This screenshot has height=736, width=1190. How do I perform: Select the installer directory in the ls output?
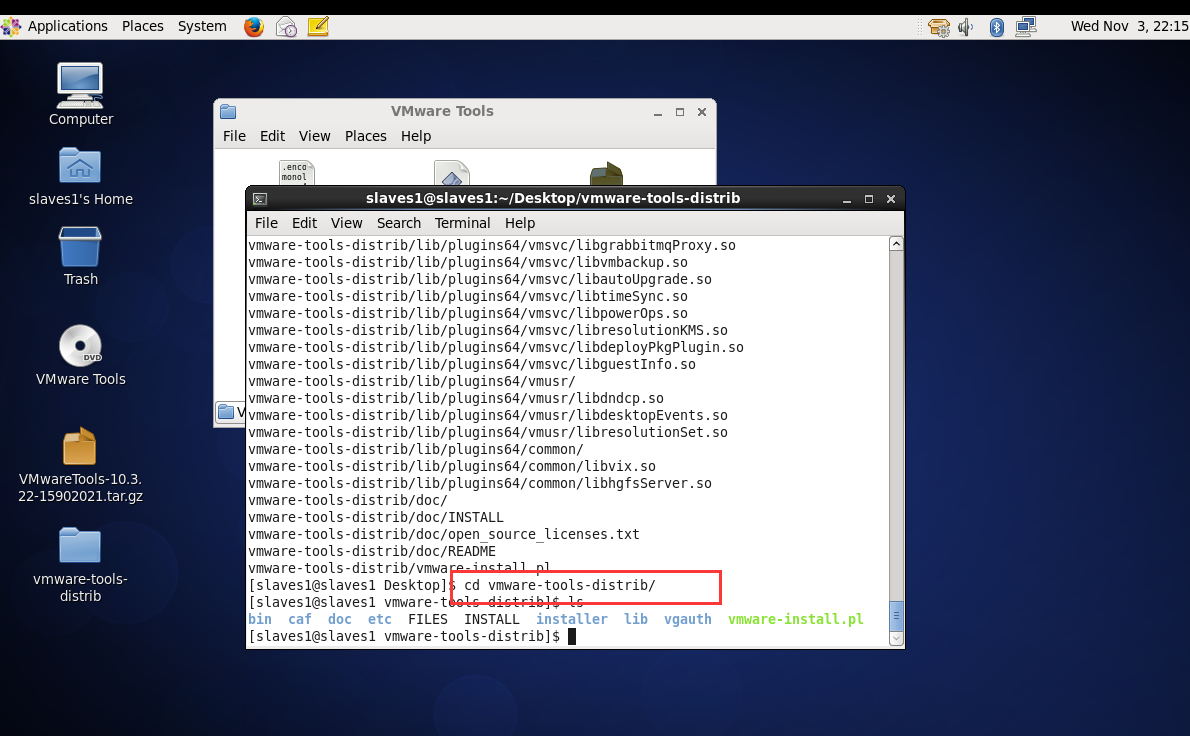pos(571,619)
